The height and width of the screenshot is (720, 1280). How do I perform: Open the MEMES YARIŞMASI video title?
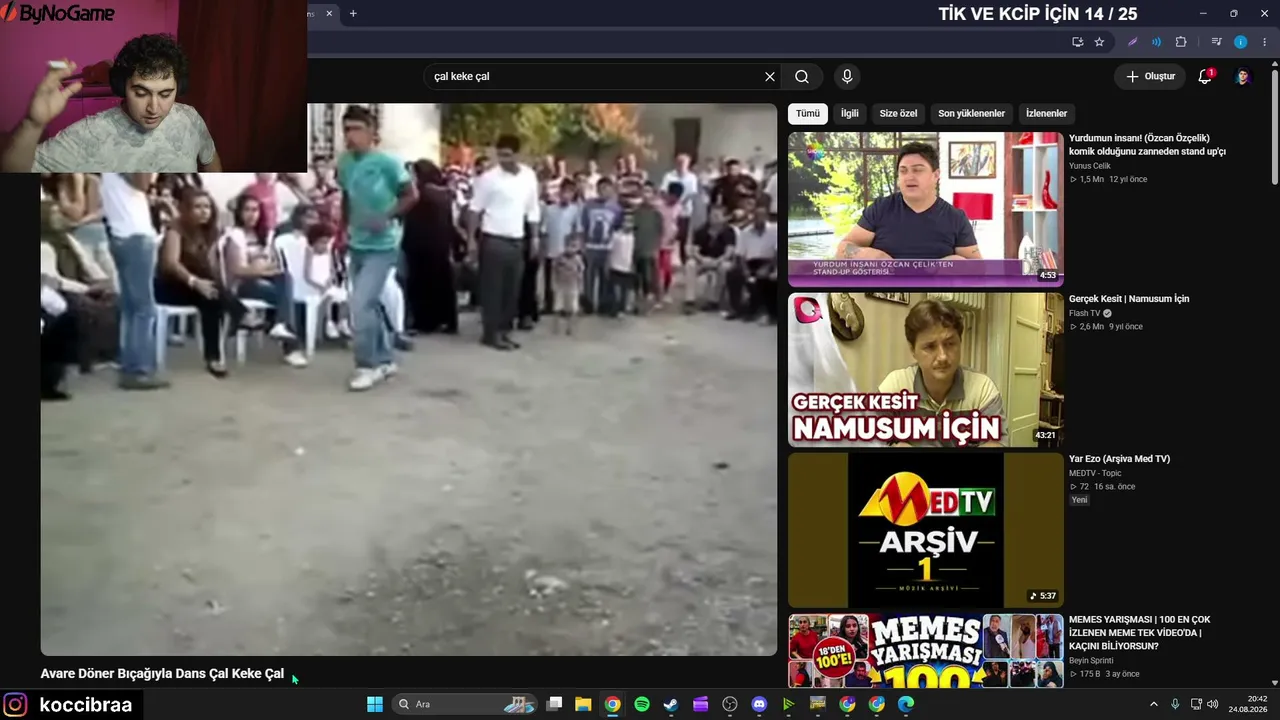pos(1140,633)
